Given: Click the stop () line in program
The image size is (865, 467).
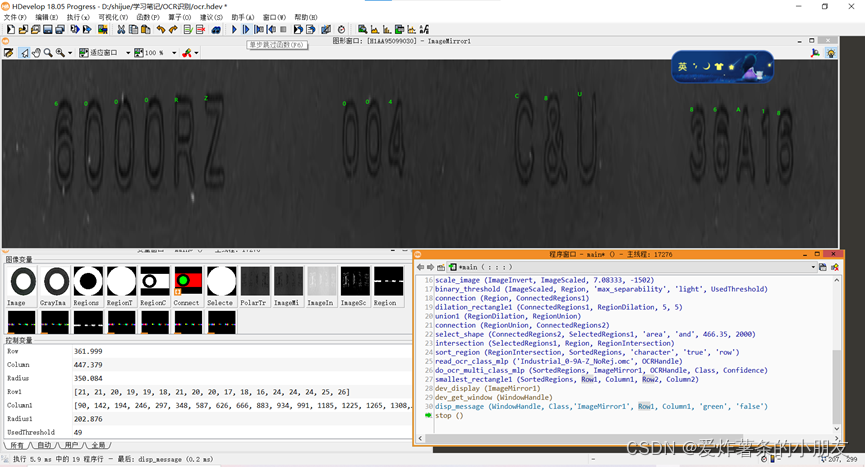Looking at the screenshot, I should 449,415.
